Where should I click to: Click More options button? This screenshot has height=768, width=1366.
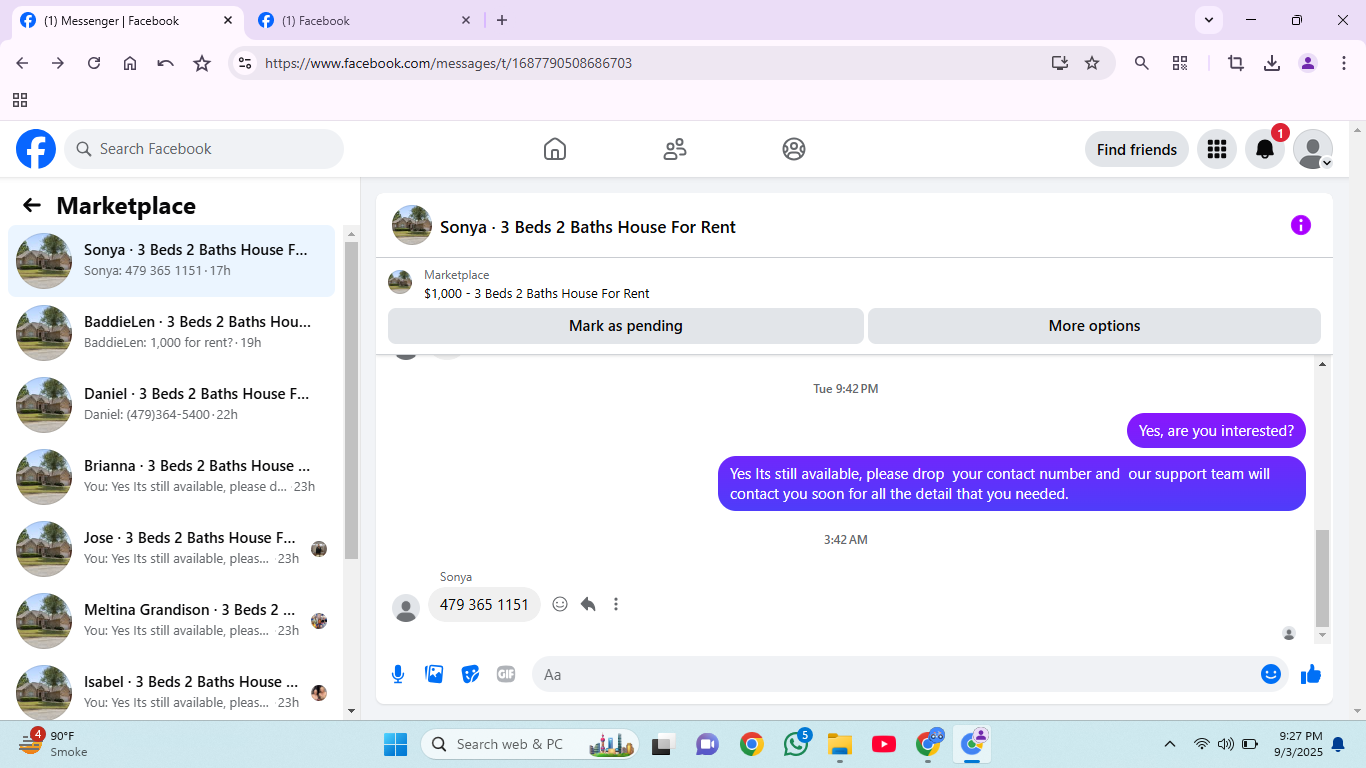click(x=1094, y=326)
